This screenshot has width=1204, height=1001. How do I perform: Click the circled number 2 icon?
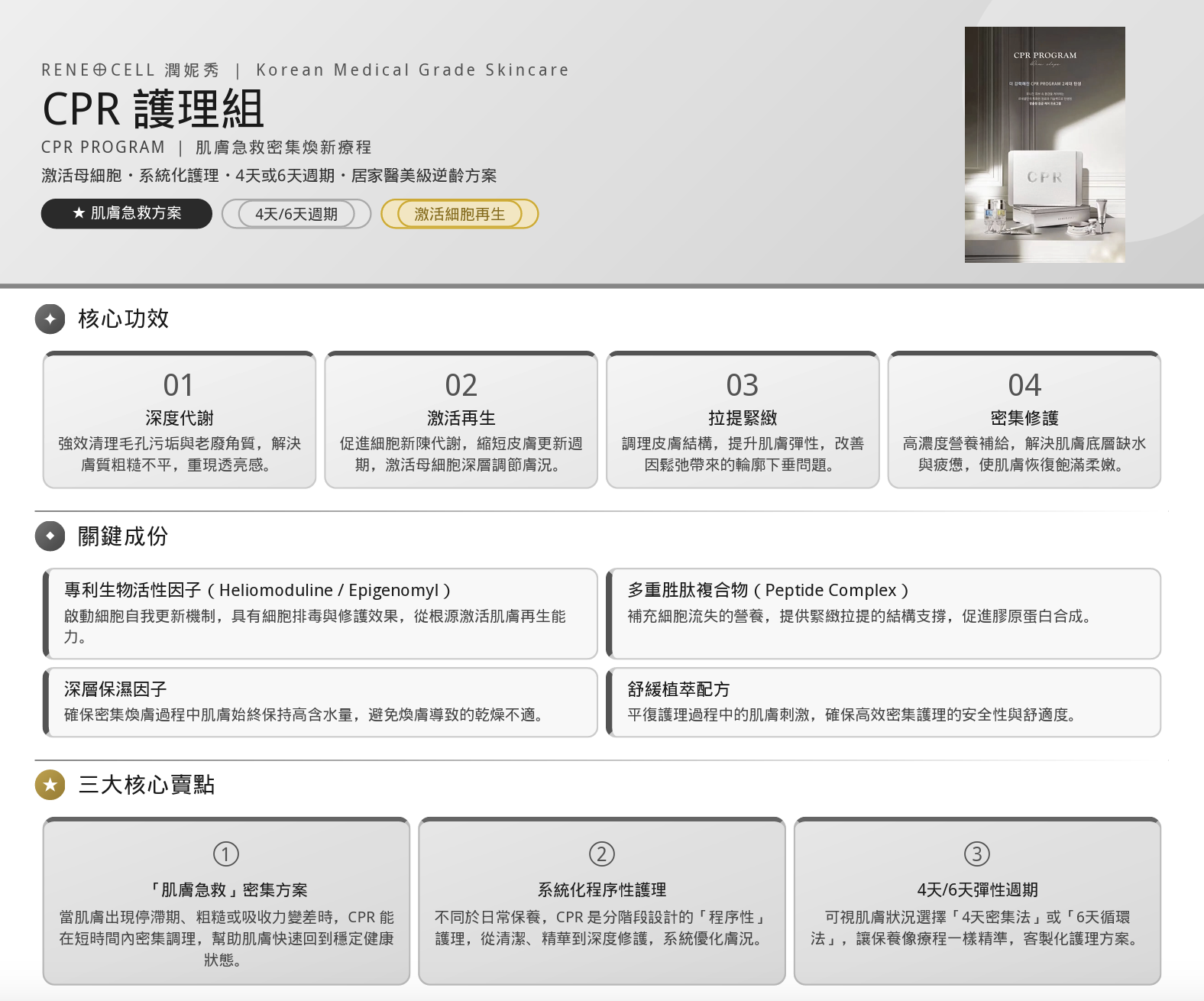[x=602, y=854]
